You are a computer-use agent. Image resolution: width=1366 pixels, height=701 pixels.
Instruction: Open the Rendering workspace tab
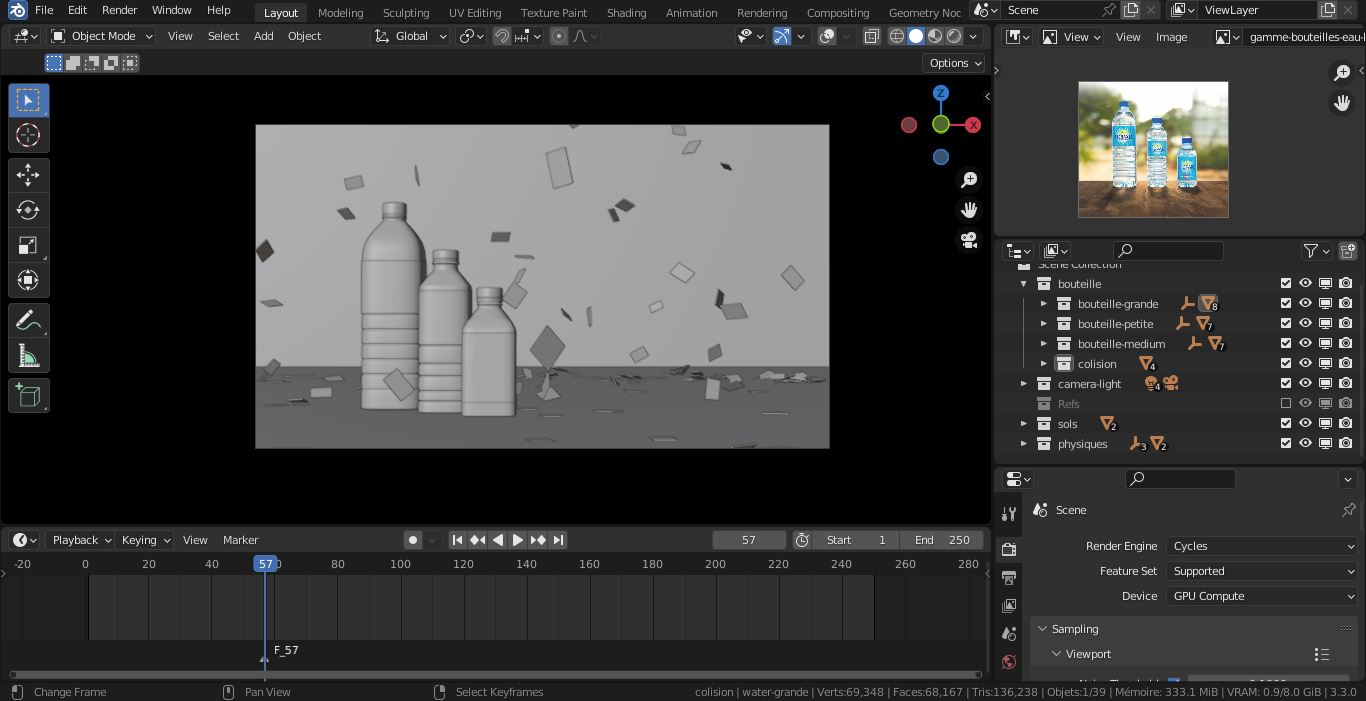(x=762, y=13)
